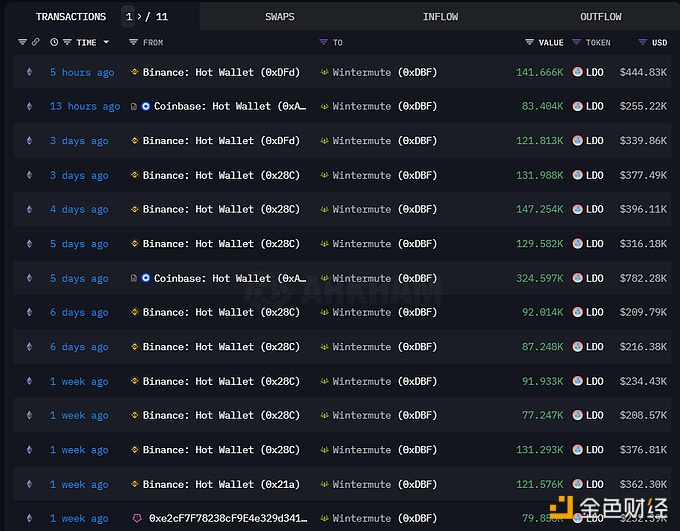This screenshot has width=680, height=531.
Task: Click the '4 days ago' timestamp
Action: pos(79,210)
